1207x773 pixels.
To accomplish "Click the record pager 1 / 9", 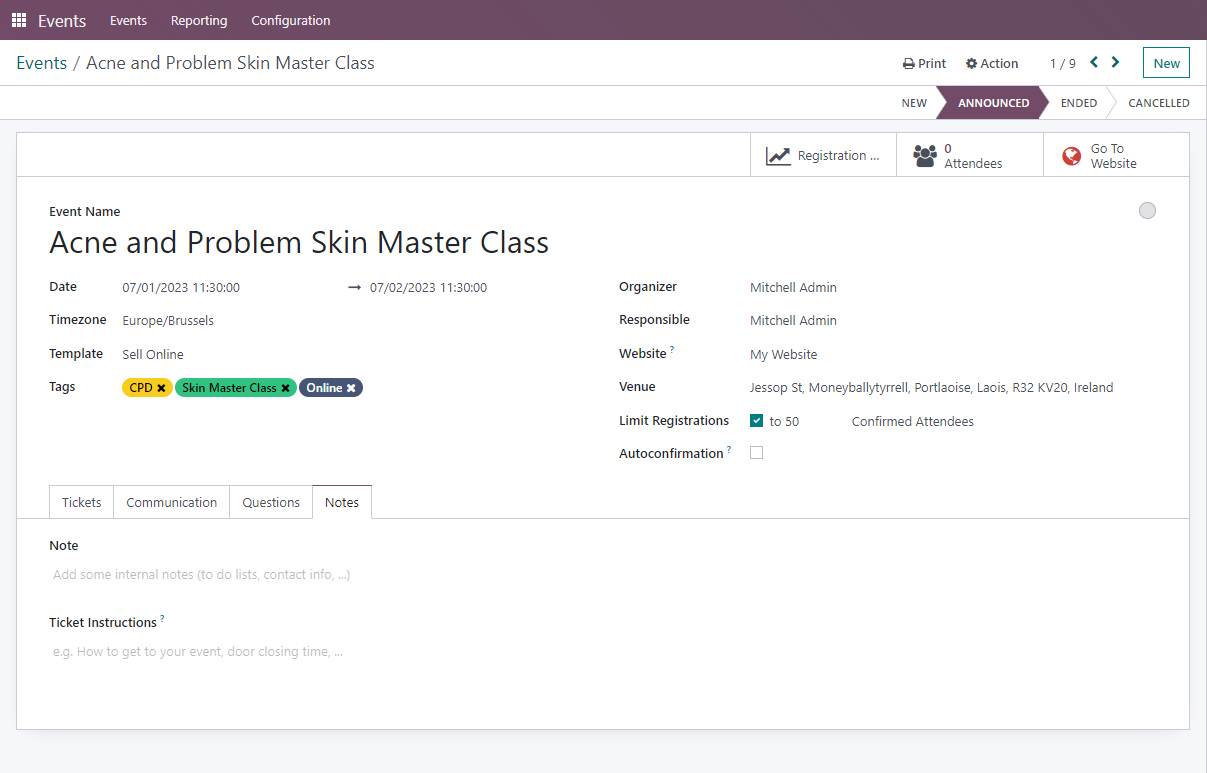I will point(1063,63).
